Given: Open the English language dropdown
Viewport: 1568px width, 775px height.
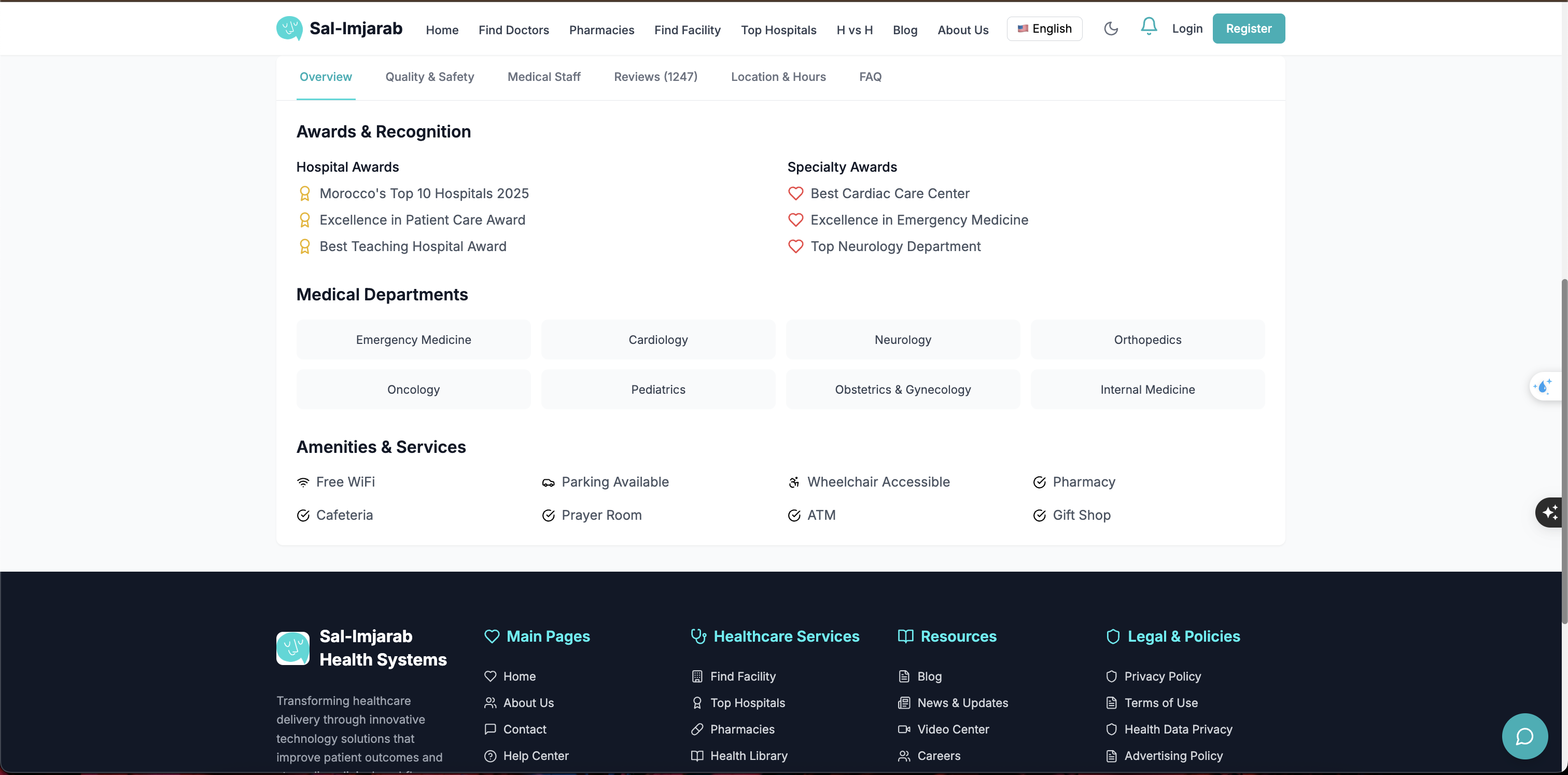Looking at the screenshot, I should pos(1044,29).
